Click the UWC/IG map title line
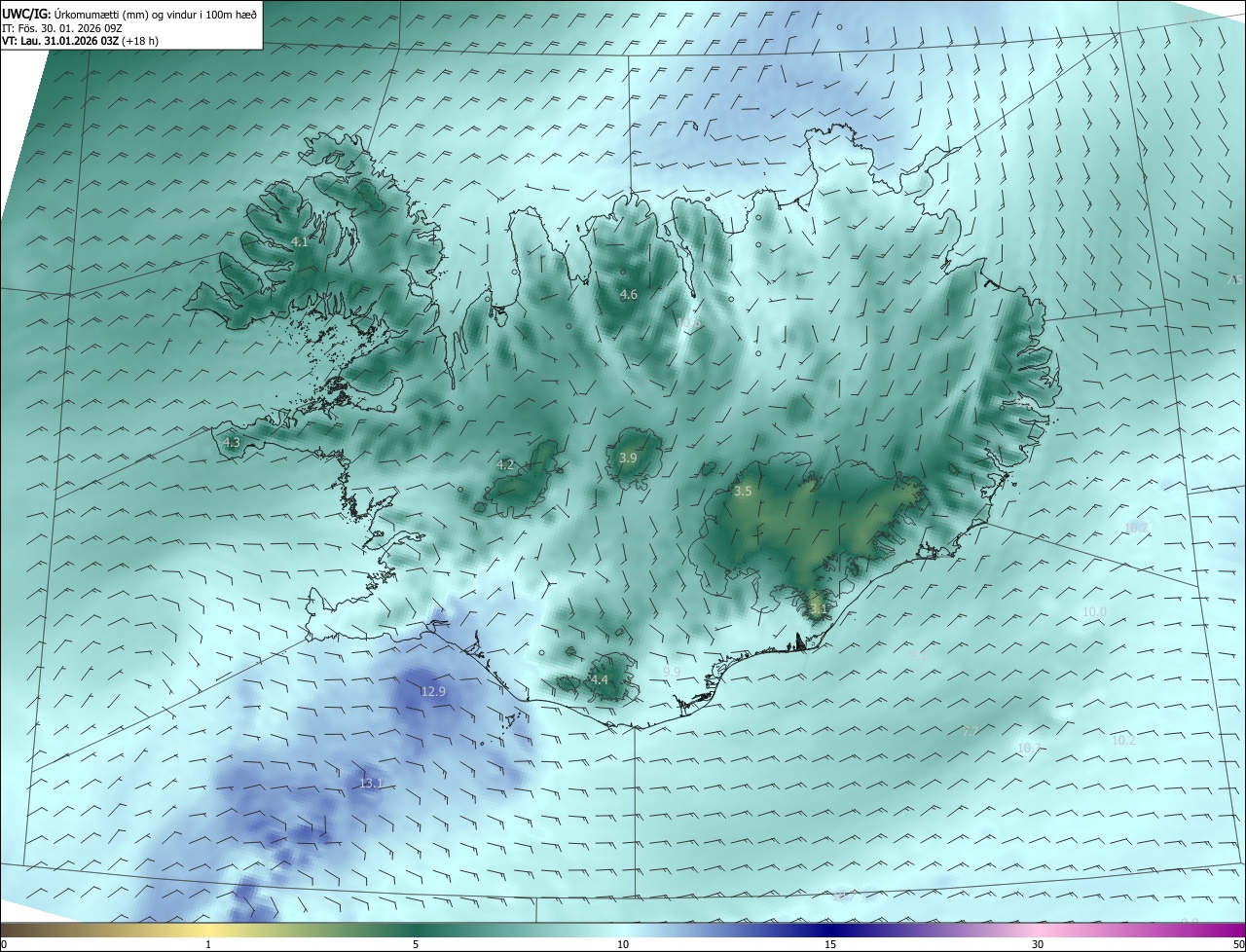The height and width of the screenshot is (952, 1246). [x=129, y=13]
